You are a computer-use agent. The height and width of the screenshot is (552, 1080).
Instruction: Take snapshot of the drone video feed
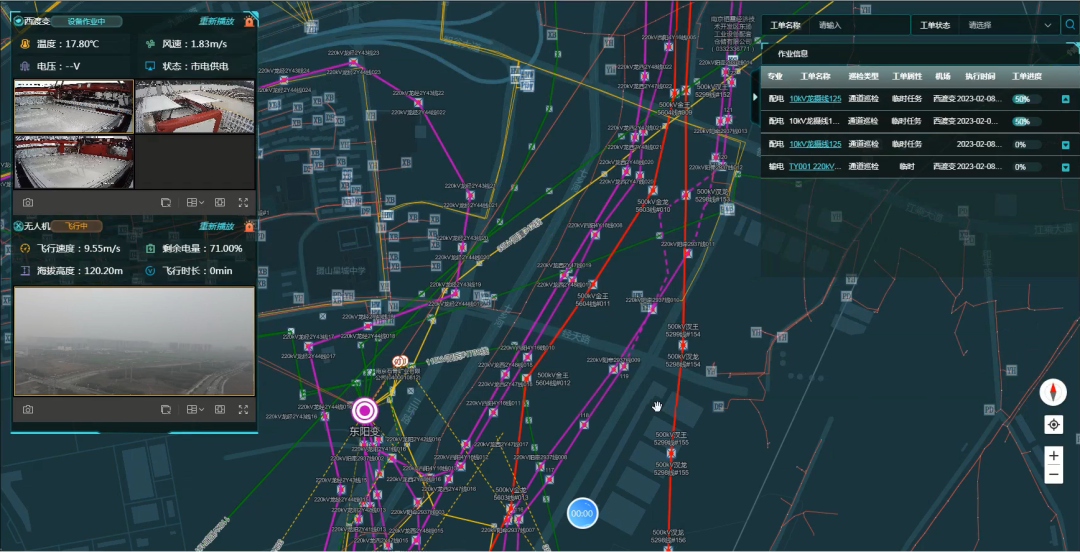[28, 409]
